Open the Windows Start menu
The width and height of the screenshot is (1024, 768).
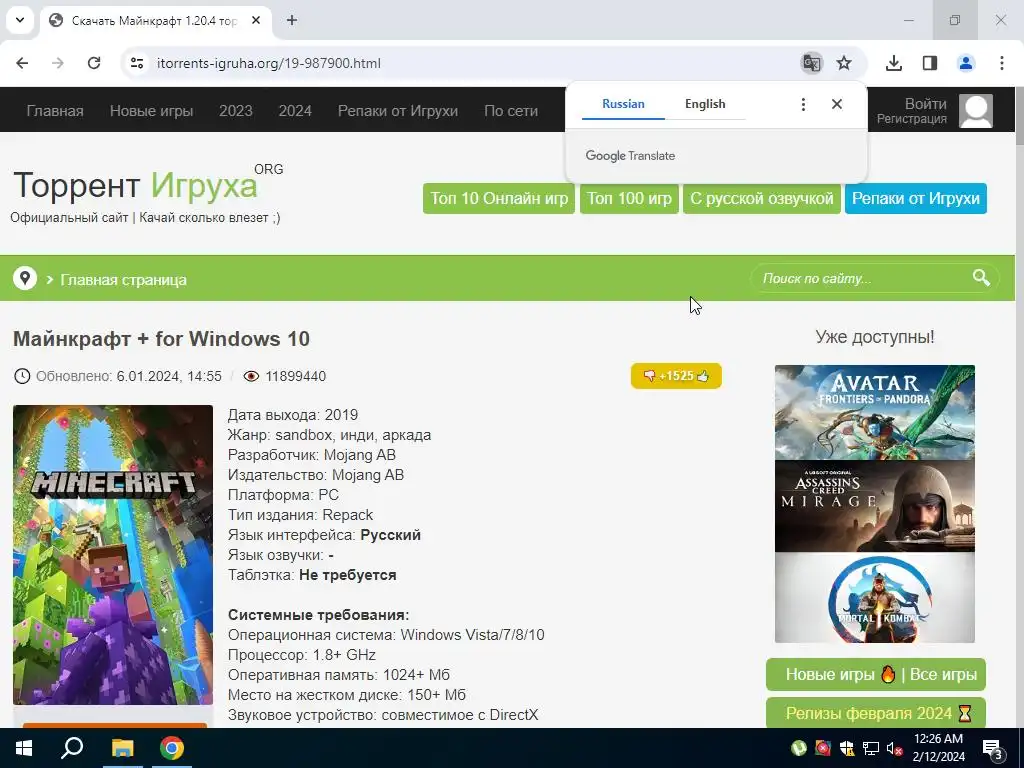point(24,748)
